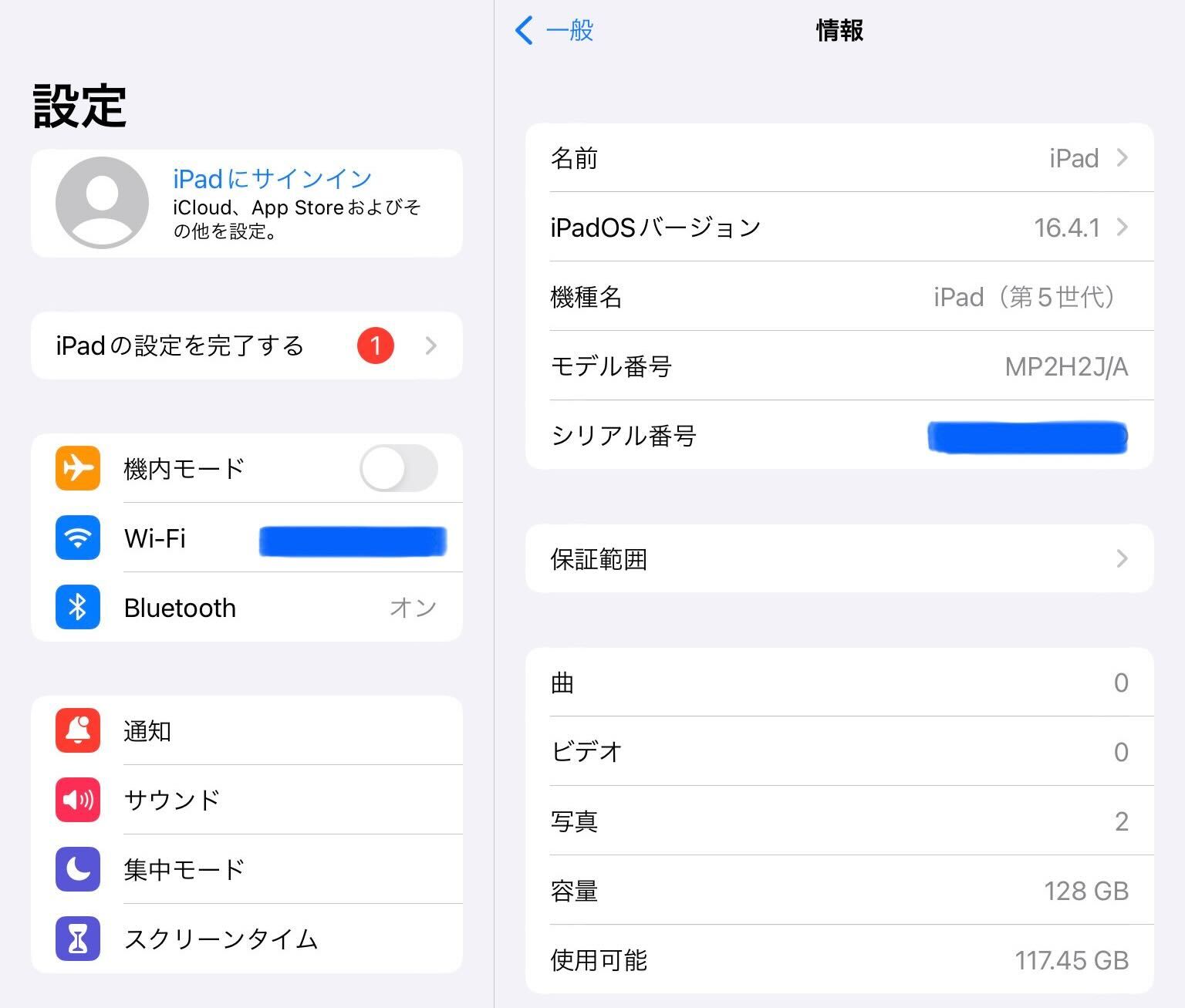Tap the Notifications (通知) bell icon
This screenshot has width=1185, height=1008.
pyautogui.click(x=78, y=730)
